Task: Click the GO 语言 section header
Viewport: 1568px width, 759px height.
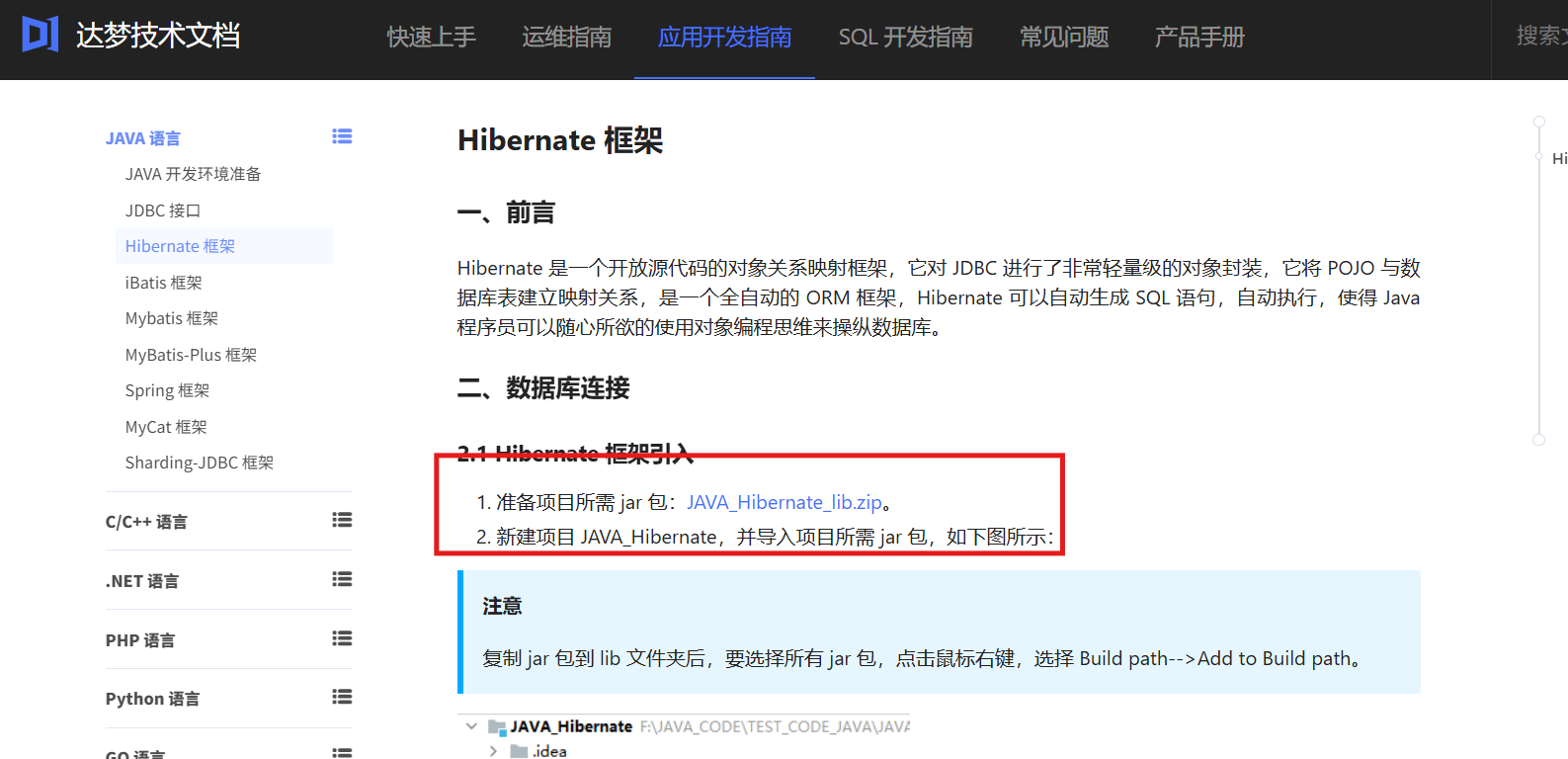Action: [135, 754]
